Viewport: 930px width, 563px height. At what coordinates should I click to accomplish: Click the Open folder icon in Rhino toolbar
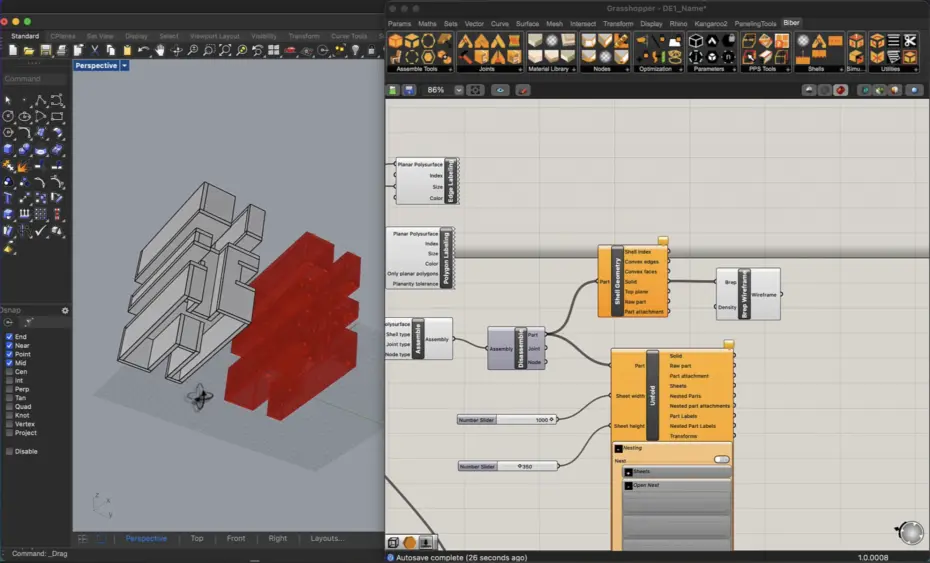[x=28, y=51]
